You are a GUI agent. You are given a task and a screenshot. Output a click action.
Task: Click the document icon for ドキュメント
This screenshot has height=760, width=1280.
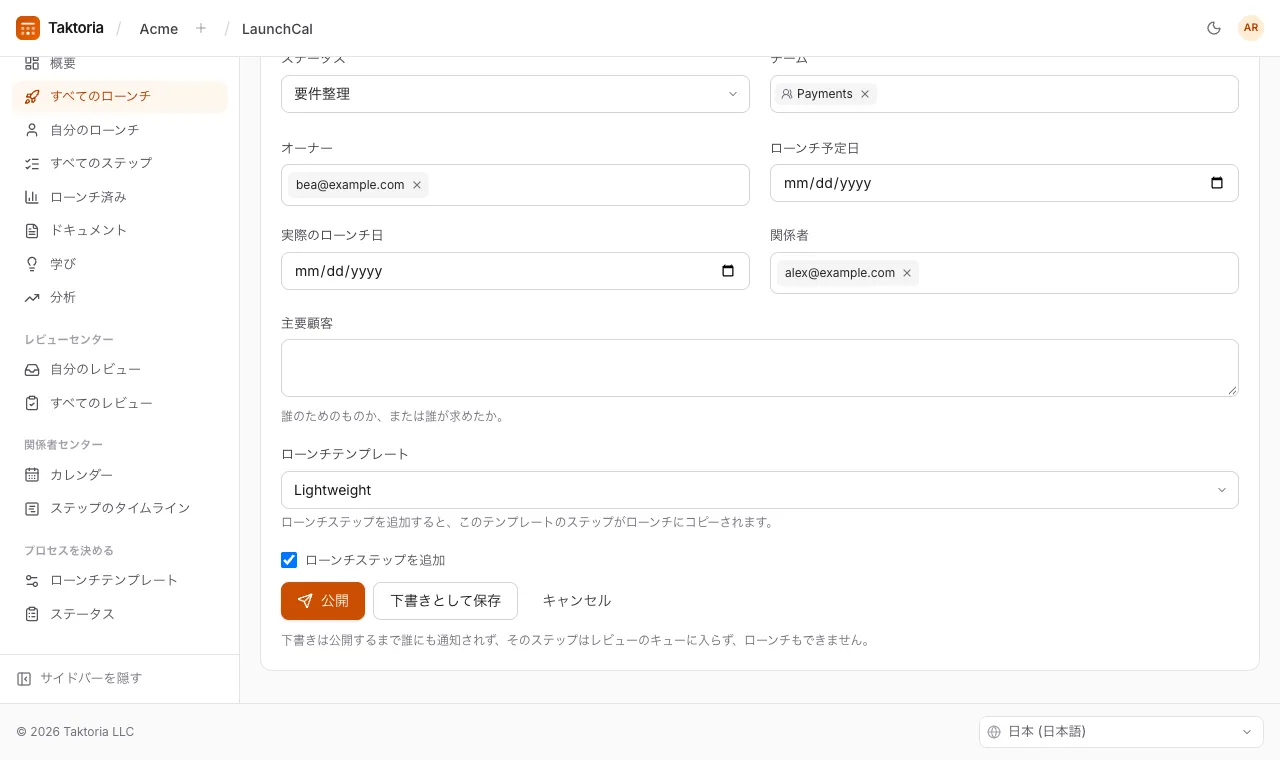pos(32,230)
